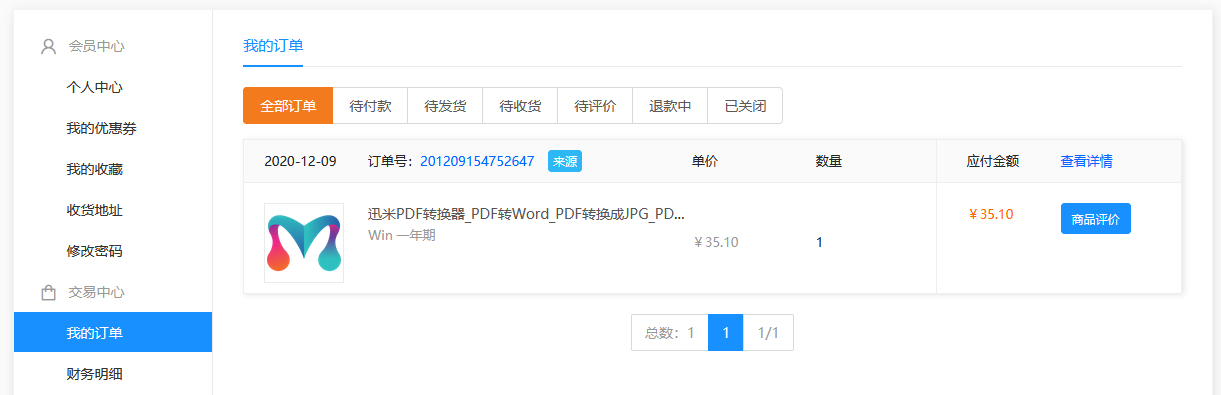This screenshot has width=1221, height=395.
Task: Open 个人中心 in the sidebar
Action: (94, 87)
